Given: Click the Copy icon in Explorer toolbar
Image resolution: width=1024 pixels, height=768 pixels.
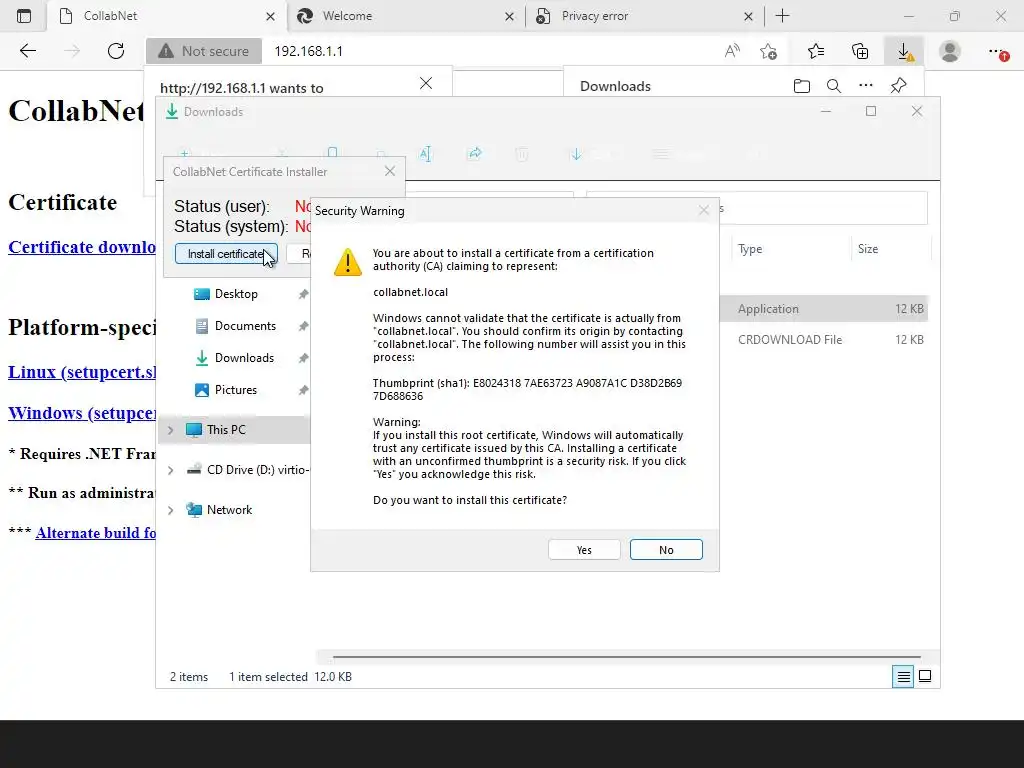Looking at the screenshot, I should (332, 153).
